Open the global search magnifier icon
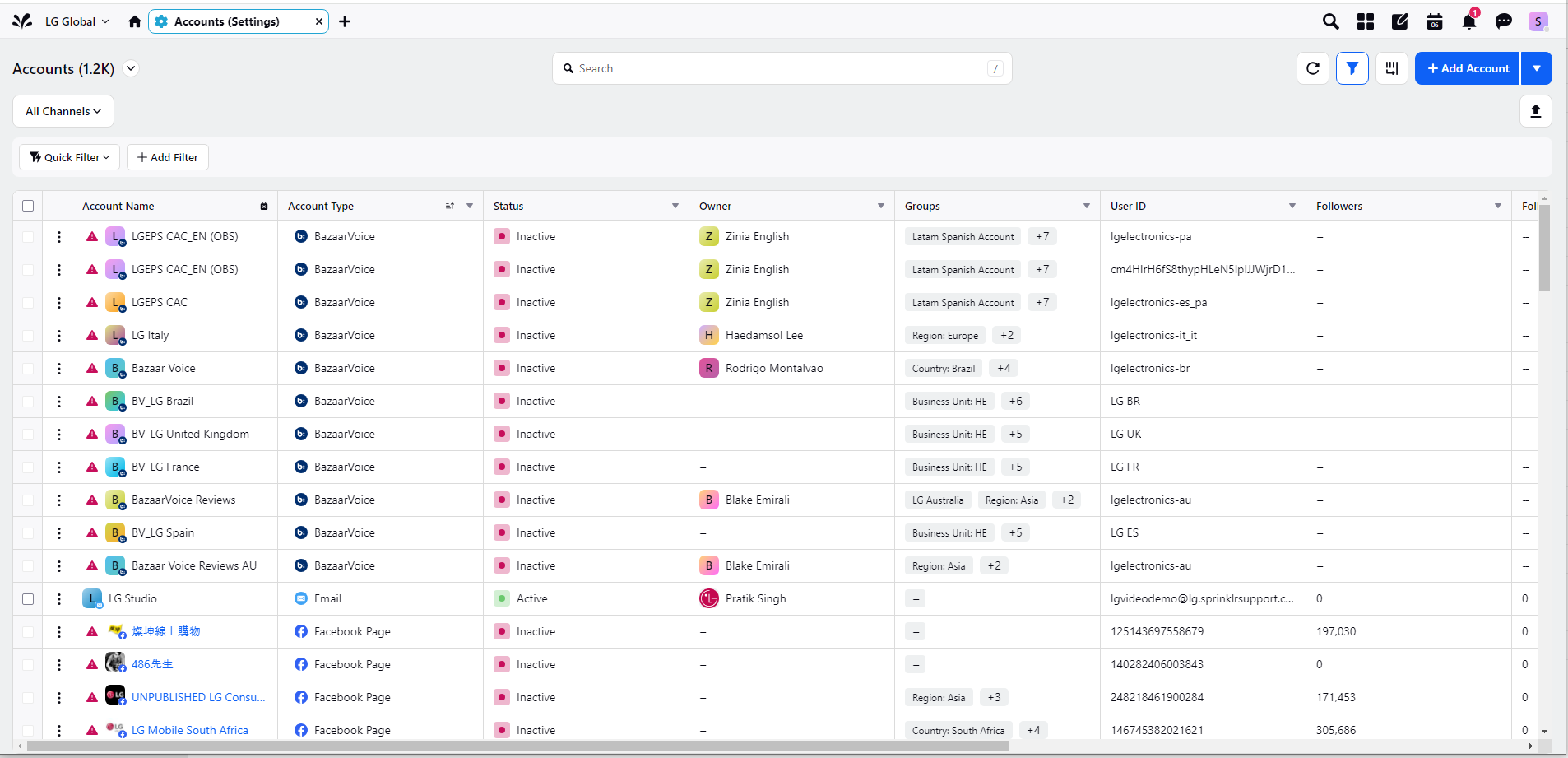 [x=1330, y=21]
